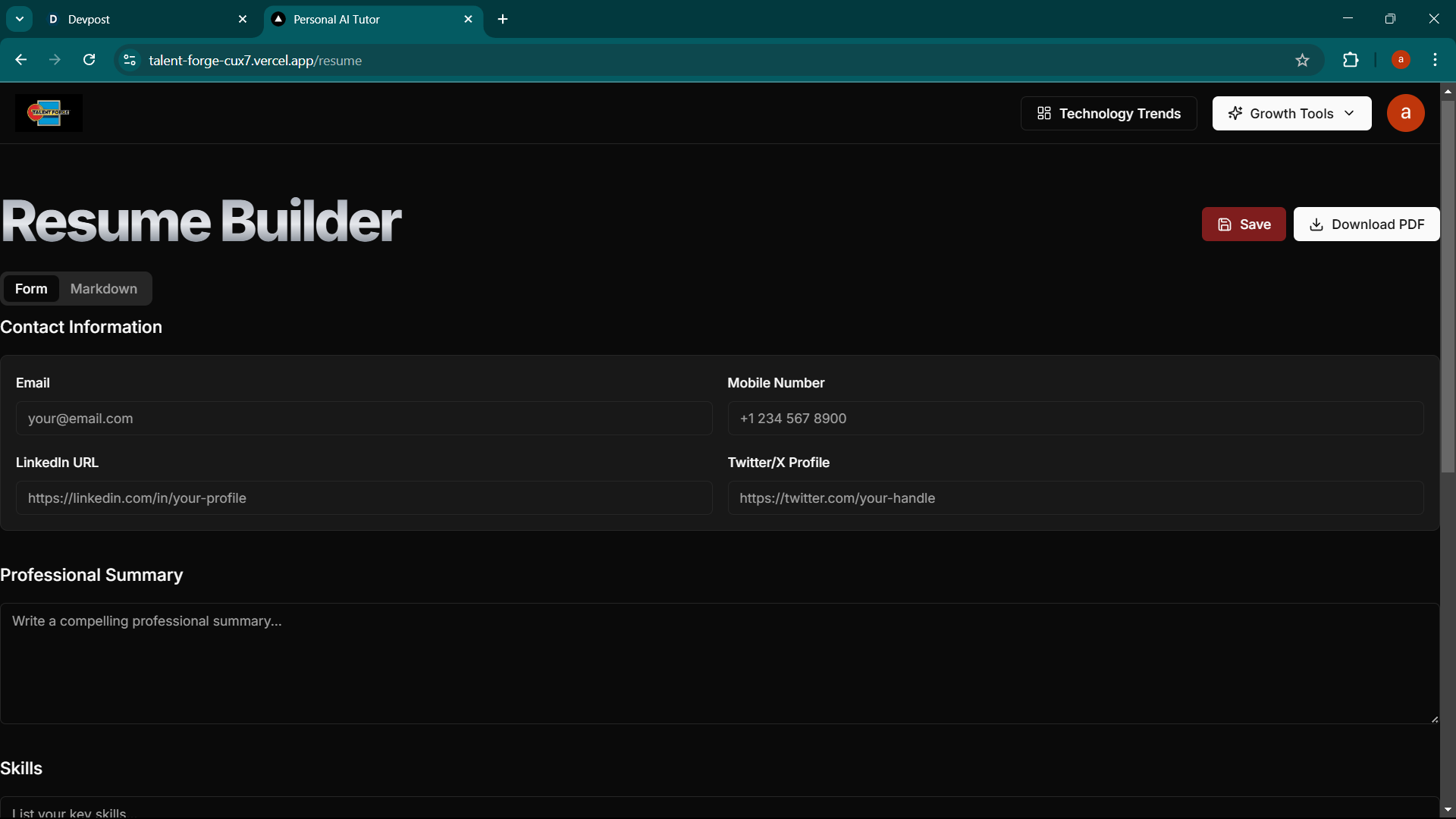The image size is (1456, 819).
Task: Open the browser extensions puzzle icon
Action: coord(1351,60)
